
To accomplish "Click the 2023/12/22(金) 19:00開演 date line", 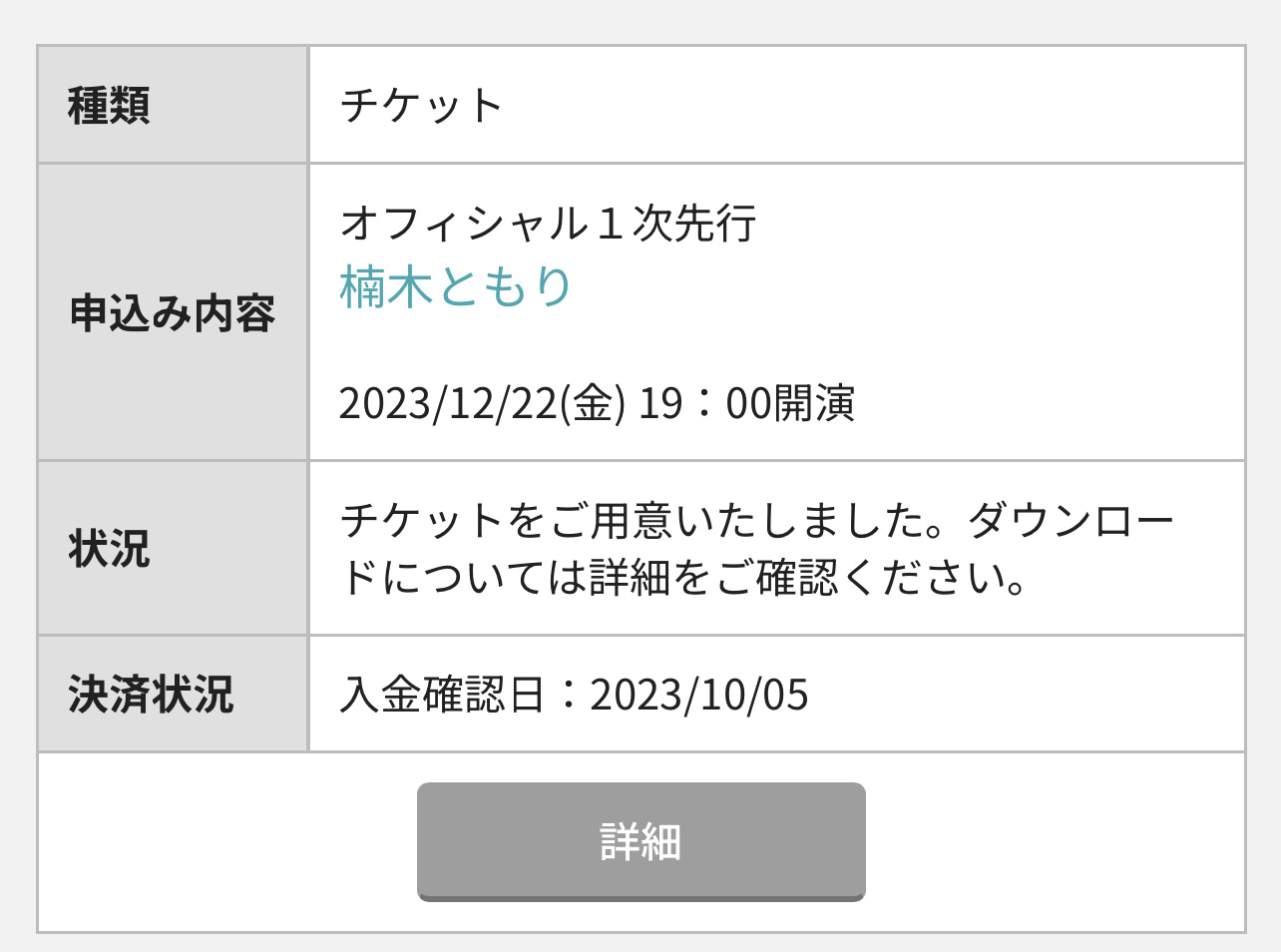I will click(597, 403).
